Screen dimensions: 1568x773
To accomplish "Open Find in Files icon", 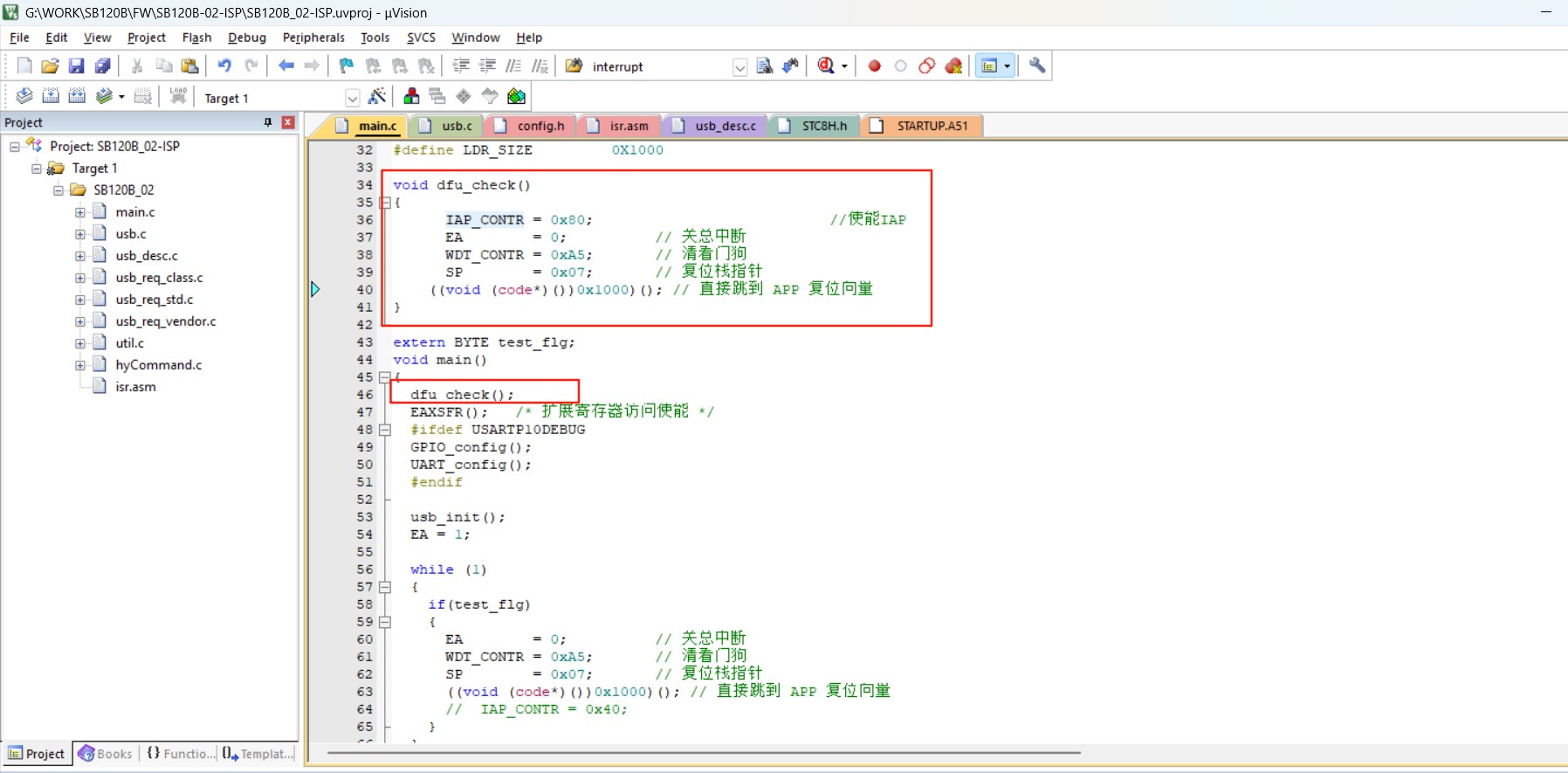I will coord(574,66).
